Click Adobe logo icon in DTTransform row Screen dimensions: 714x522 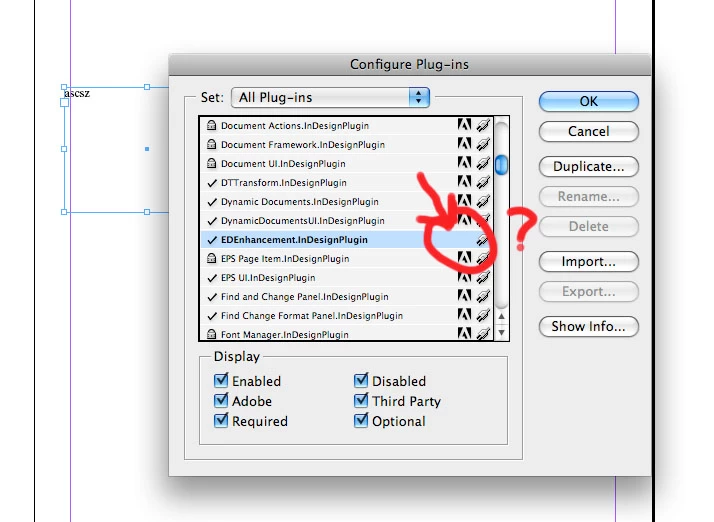[x=464, y=182]
